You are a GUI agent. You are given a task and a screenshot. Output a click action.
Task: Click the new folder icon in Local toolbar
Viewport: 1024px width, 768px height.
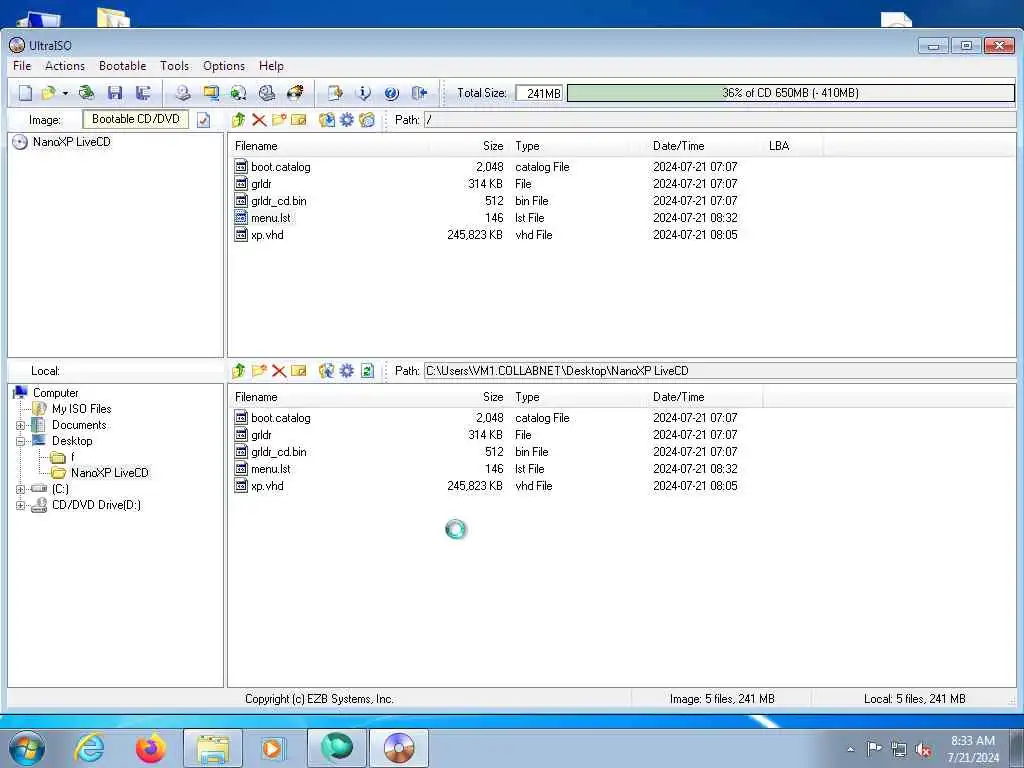click(x=259, y=371)
